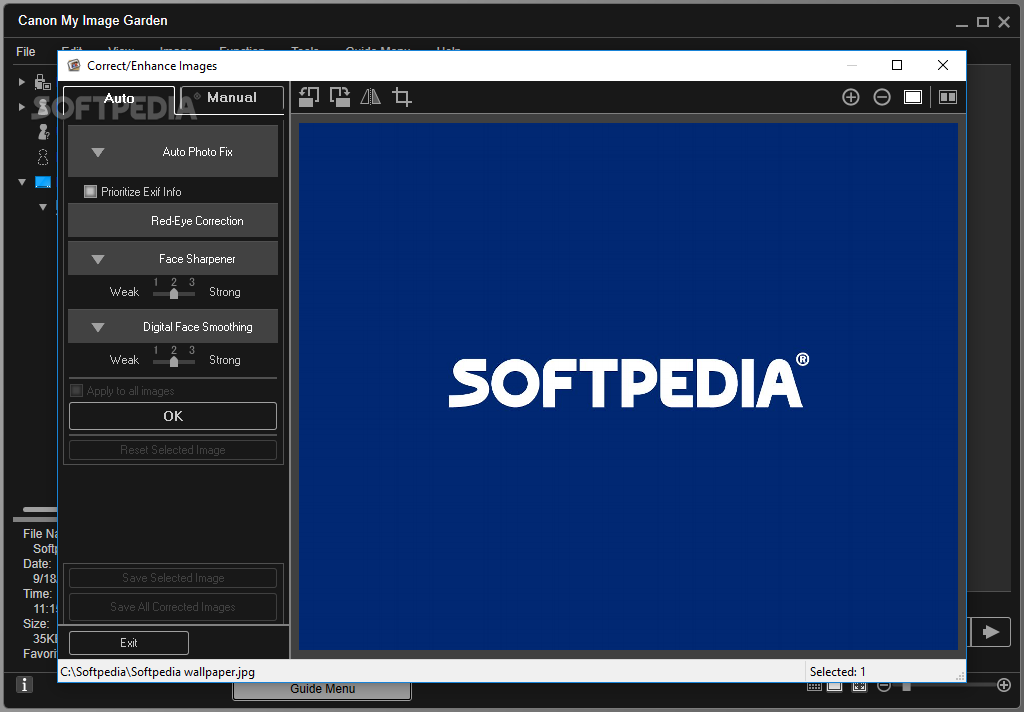Click the zoom-in plus in main window corner
Image resolution: width=1024 pixels, height=712 pixels.
click(1004, 685)
